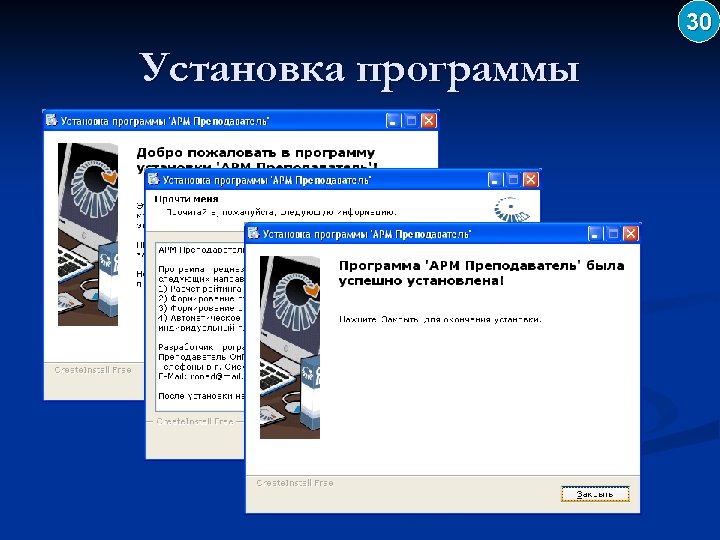
Task: Minimize the middle 'Прочти меня' window
Action: click(495, 180)
